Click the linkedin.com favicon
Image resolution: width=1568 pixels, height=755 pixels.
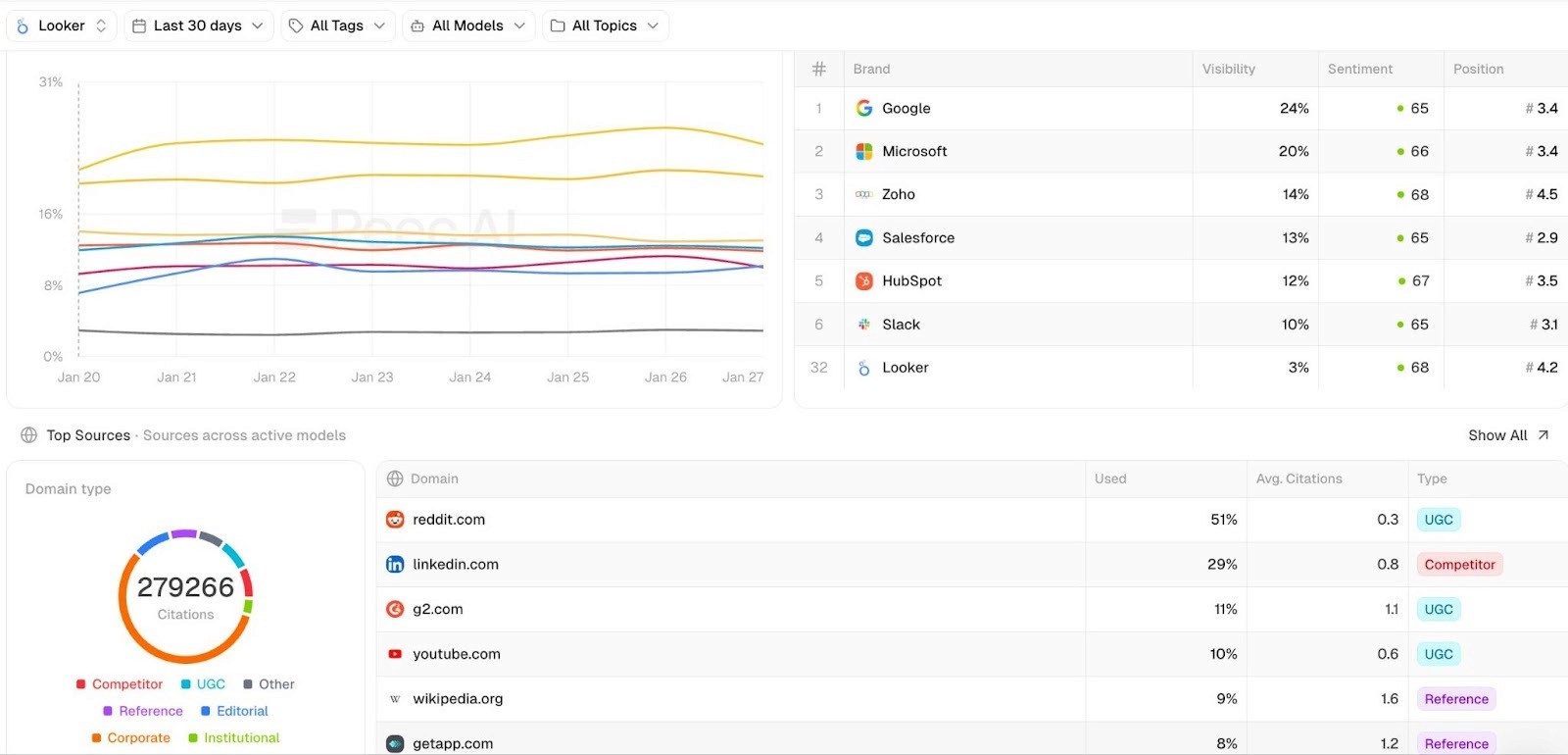[395, 564]
